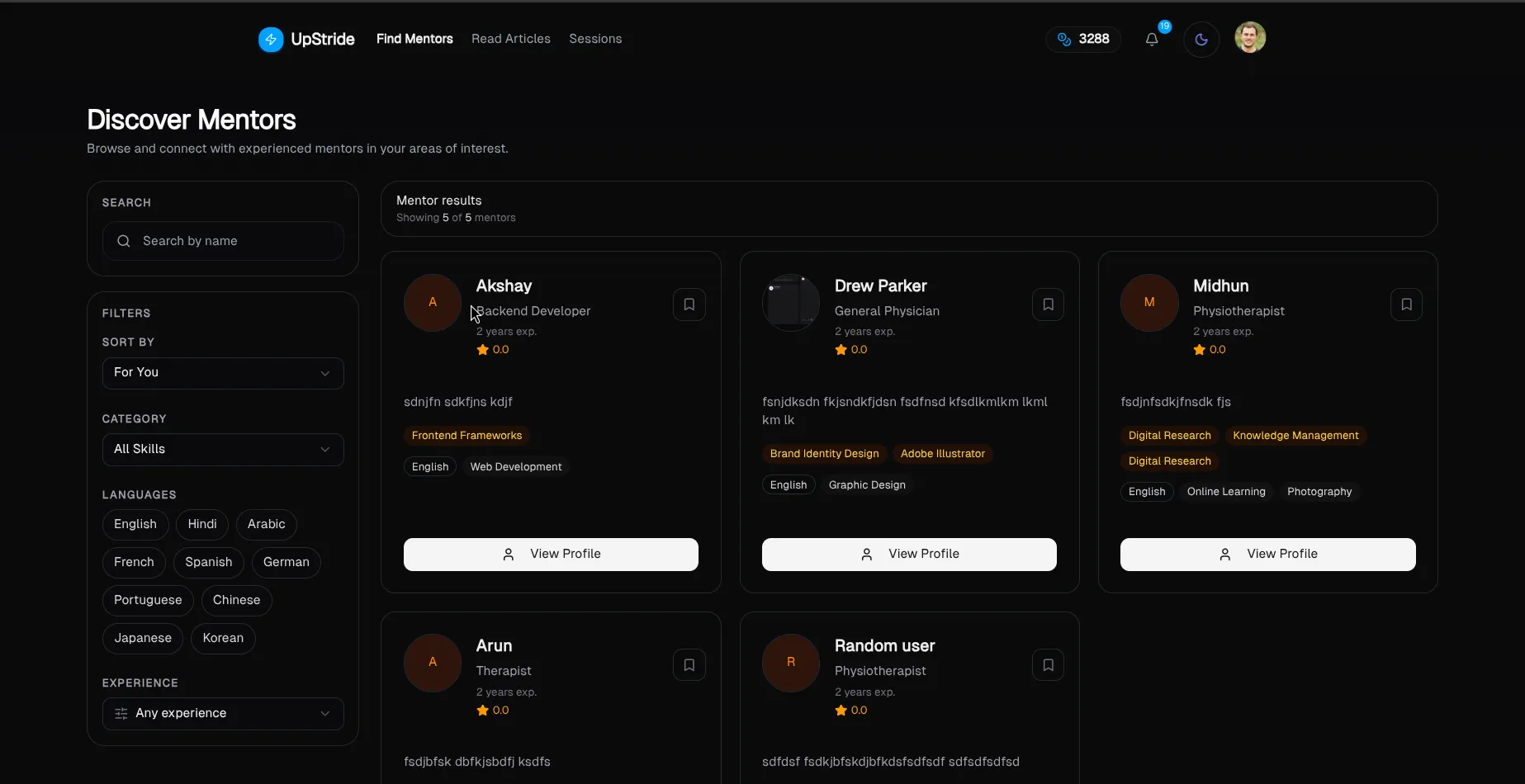The width and height of the screenshot is (1525, 784).
Task: View Profile of Drew Parker
Action: pos(909,554)
